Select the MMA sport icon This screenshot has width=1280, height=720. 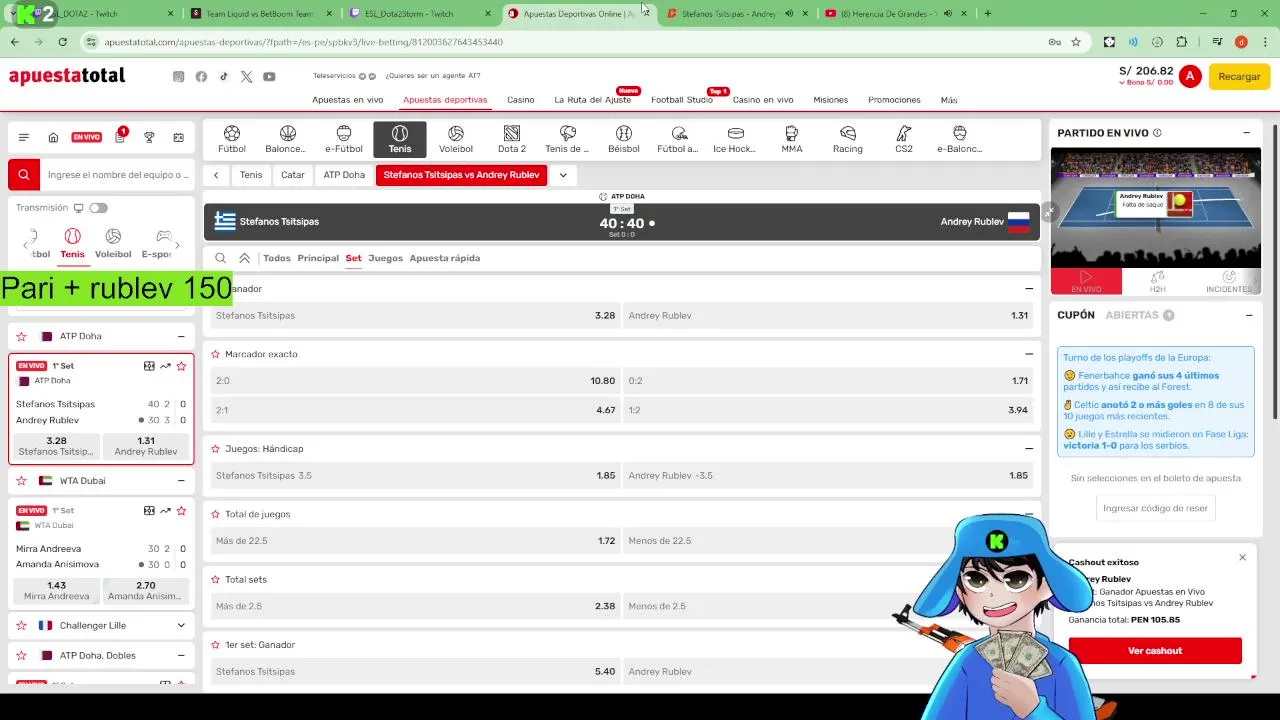click(x=792, y=139)
